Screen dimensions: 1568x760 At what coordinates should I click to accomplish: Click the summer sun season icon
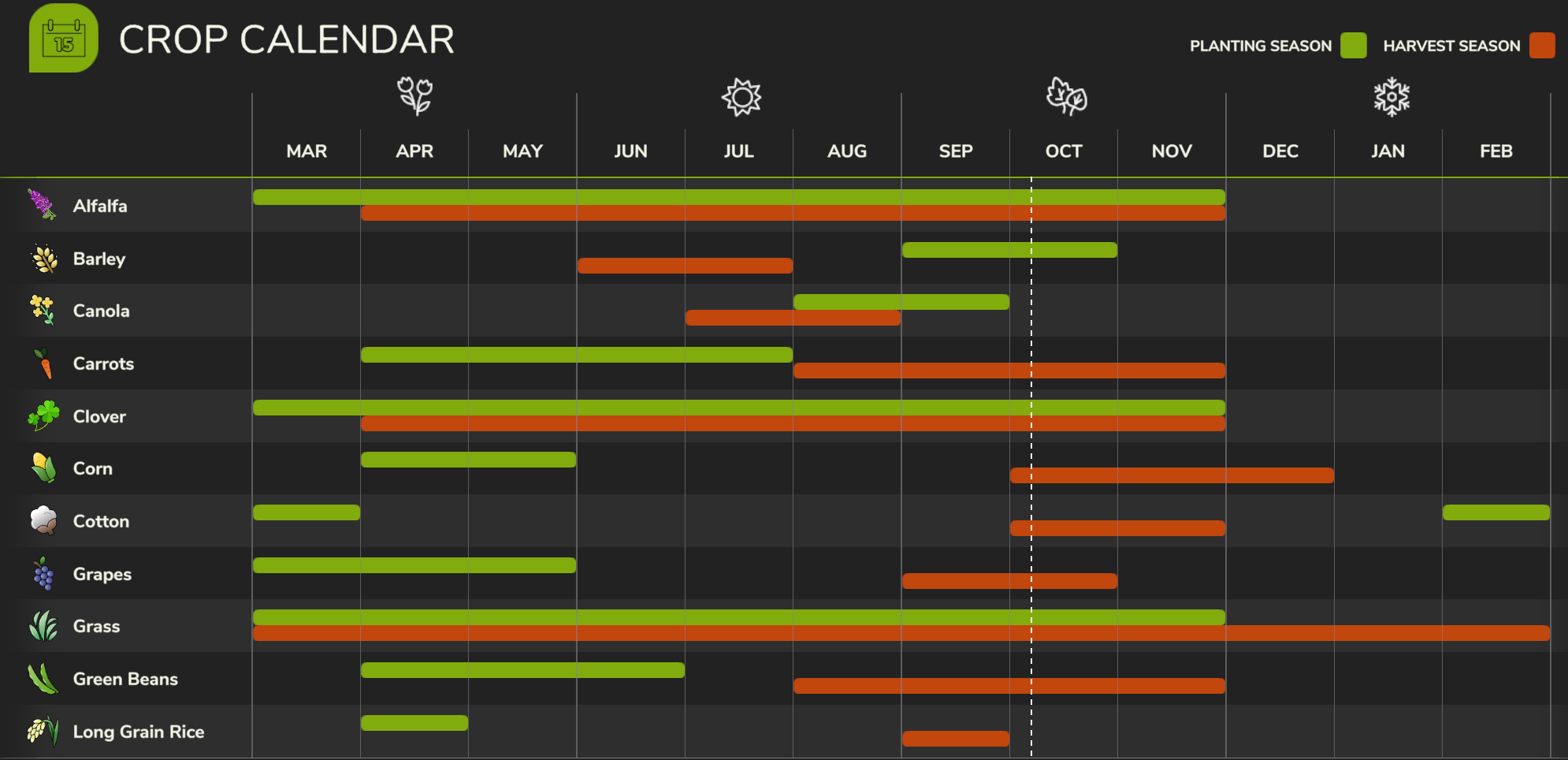[x=741, y=97]
